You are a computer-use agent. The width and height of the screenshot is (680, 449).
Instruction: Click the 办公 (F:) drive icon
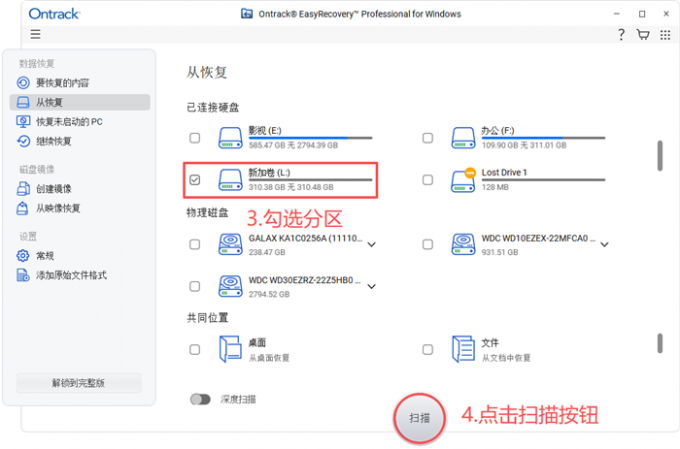tap(463, 138)
